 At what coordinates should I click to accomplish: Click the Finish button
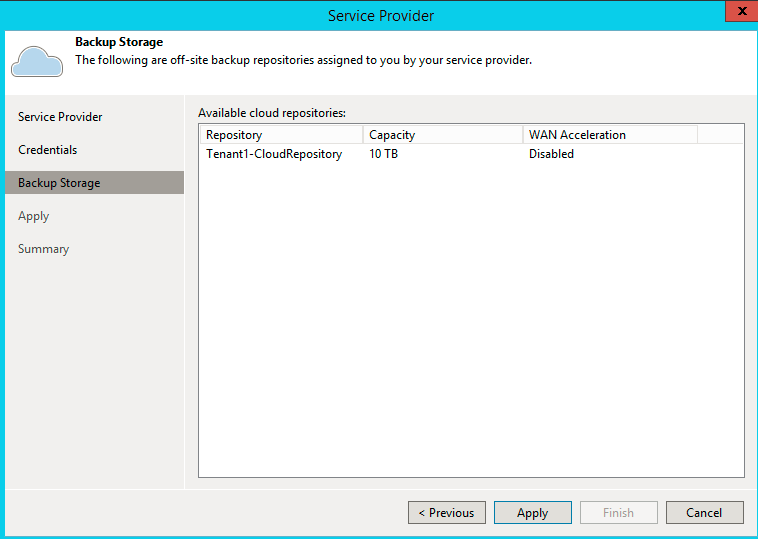(619, 512)
